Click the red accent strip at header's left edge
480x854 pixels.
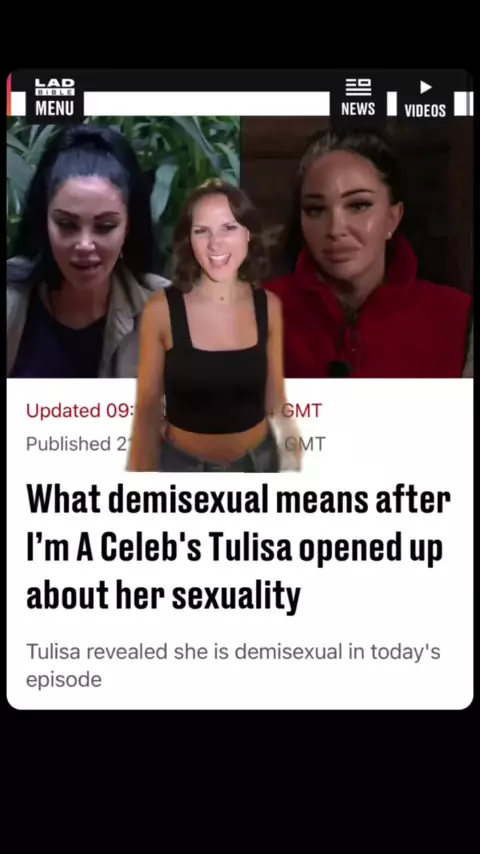[x=9, y=94]
